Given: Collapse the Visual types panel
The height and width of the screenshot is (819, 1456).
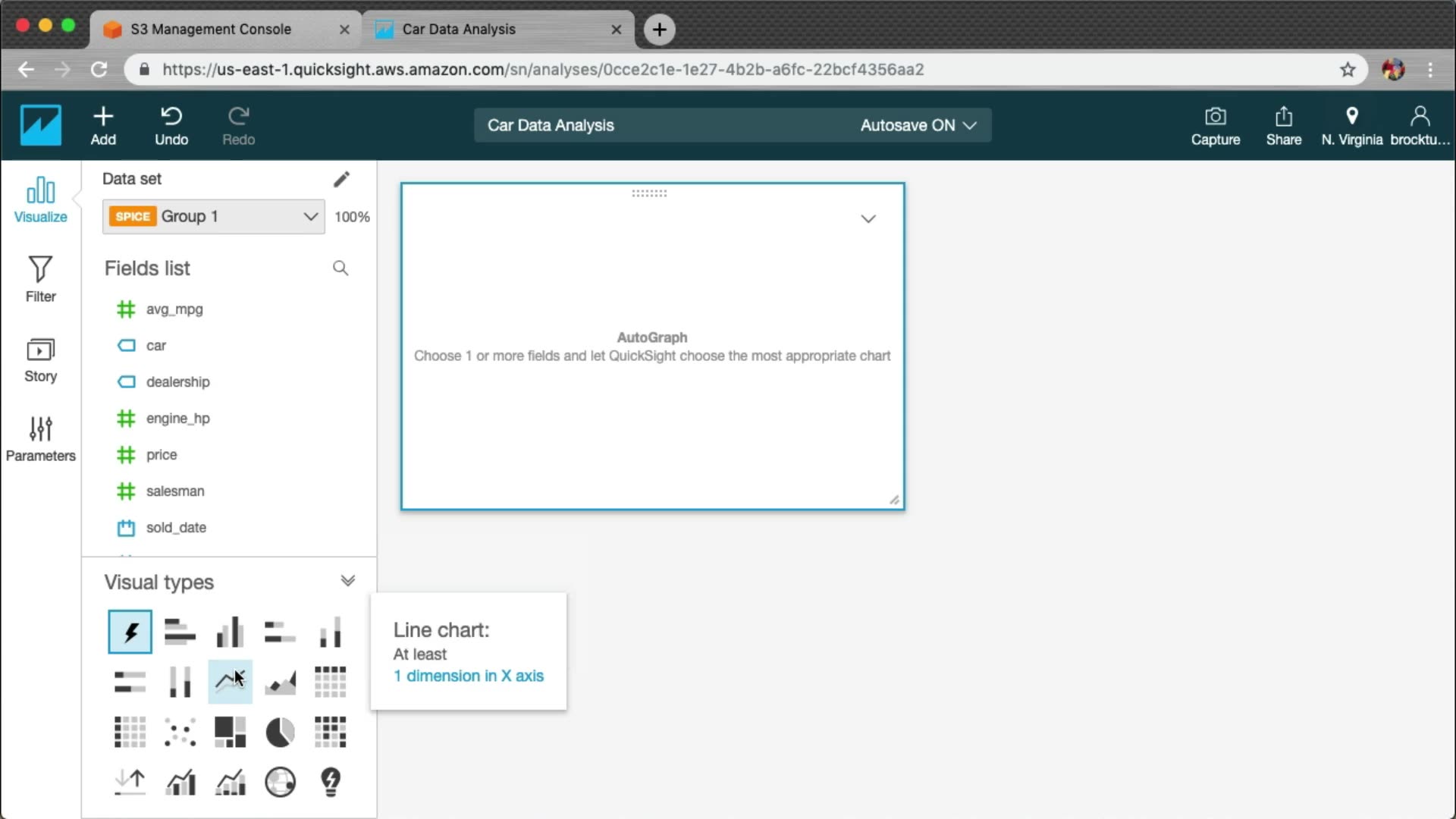Looking at the screenshot, I should [x=347, y=581].
